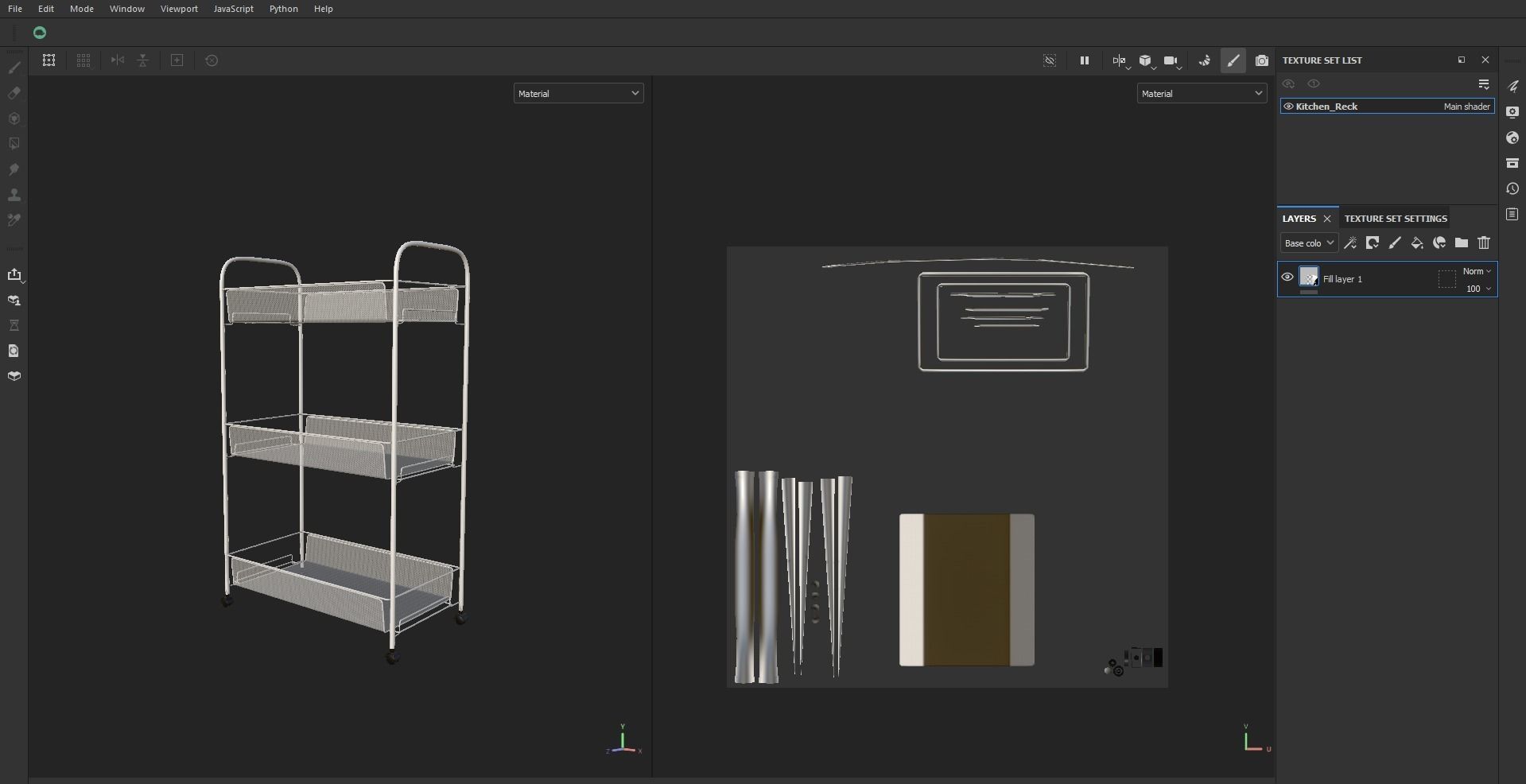Click the document refresh icon in left sidebar
Screen dimensions: 1526x784
[x=14, y=351]
